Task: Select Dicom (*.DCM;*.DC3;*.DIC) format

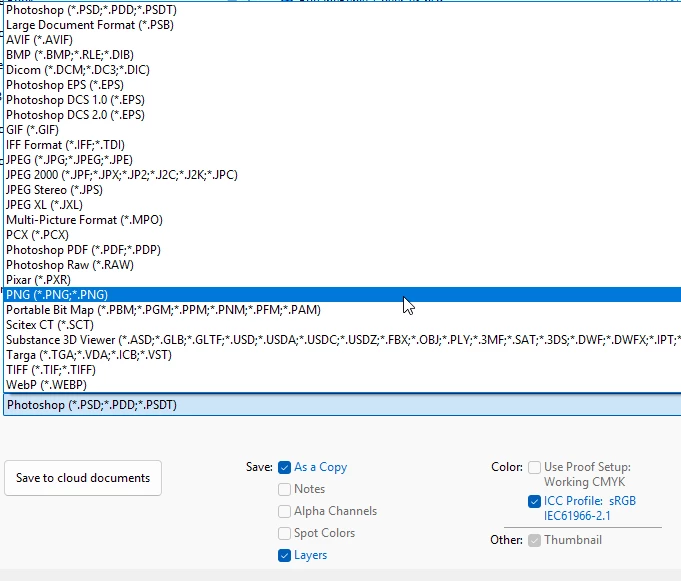Action: point(342,70)
